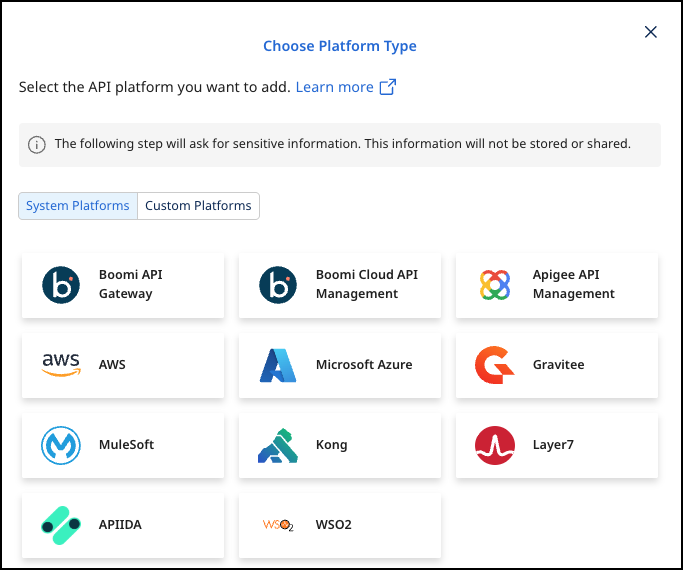Pick the MuleSoft platform label
The width and height of the screenshot is (683, 570).
tap(126, 445)
